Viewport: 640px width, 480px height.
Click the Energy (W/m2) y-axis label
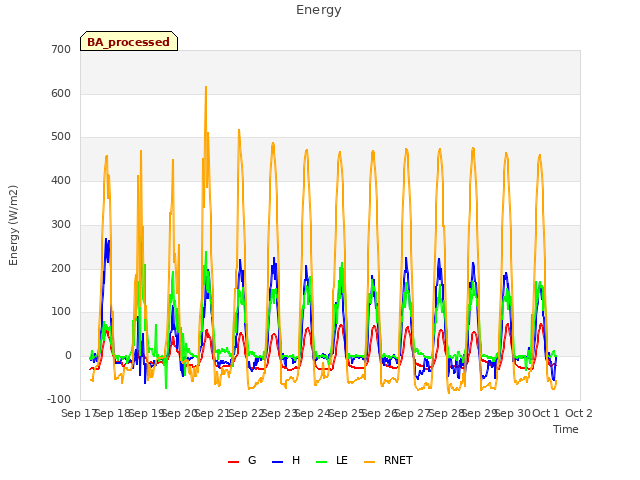click(13, 225)
